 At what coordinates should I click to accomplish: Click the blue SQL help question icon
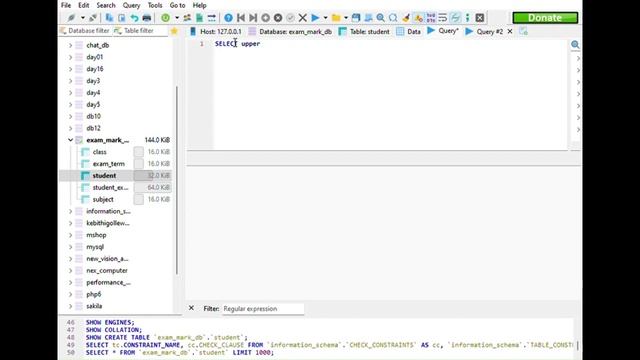(x=228, y=18)
